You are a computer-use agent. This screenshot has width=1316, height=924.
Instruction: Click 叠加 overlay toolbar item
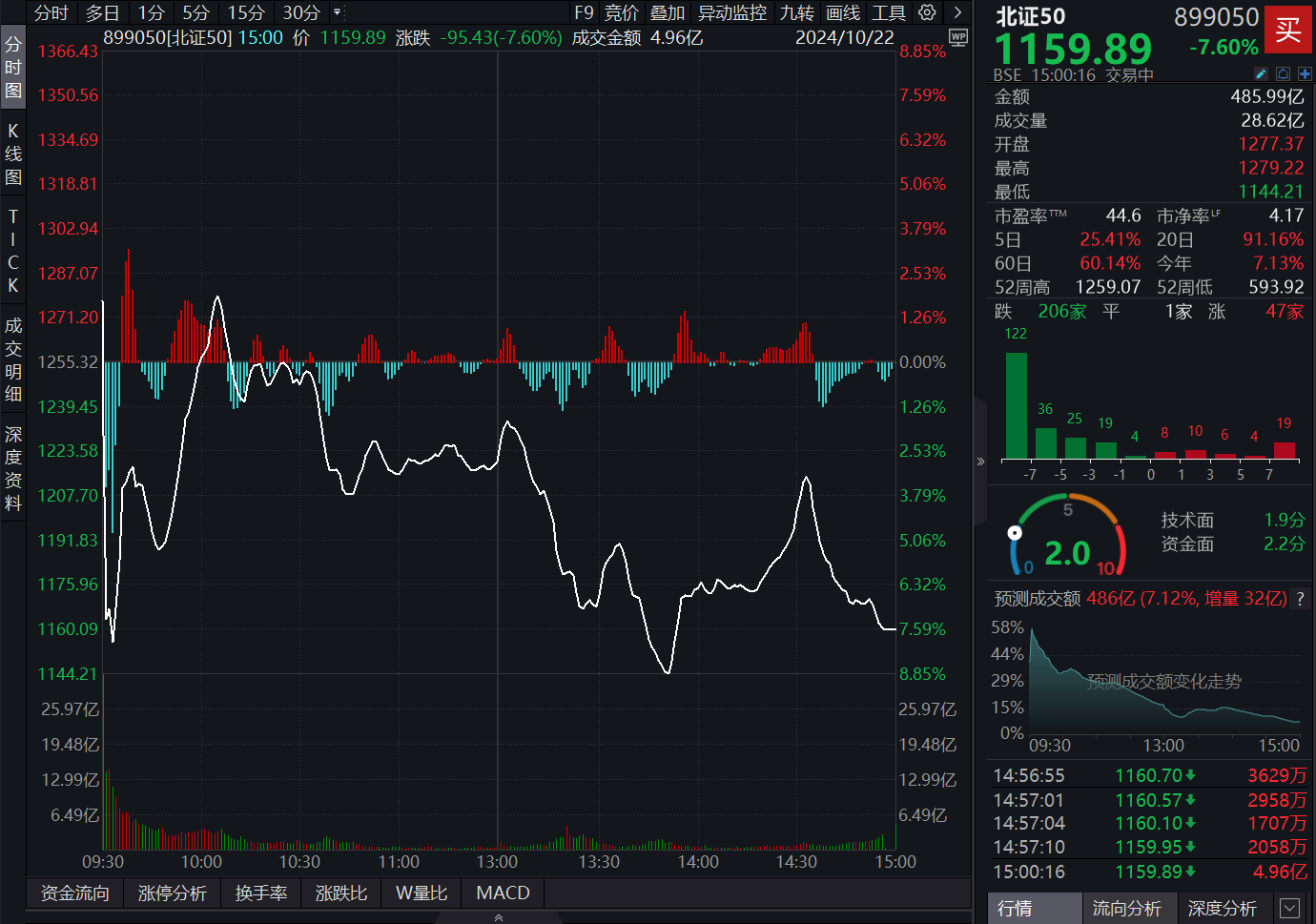tap(668, 12)
